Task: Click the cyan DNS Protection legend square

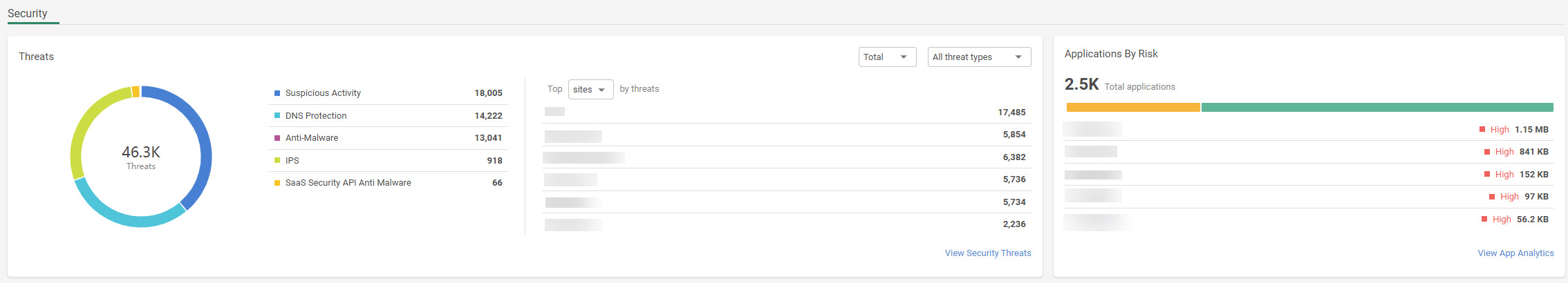Action: click(277, 116)
